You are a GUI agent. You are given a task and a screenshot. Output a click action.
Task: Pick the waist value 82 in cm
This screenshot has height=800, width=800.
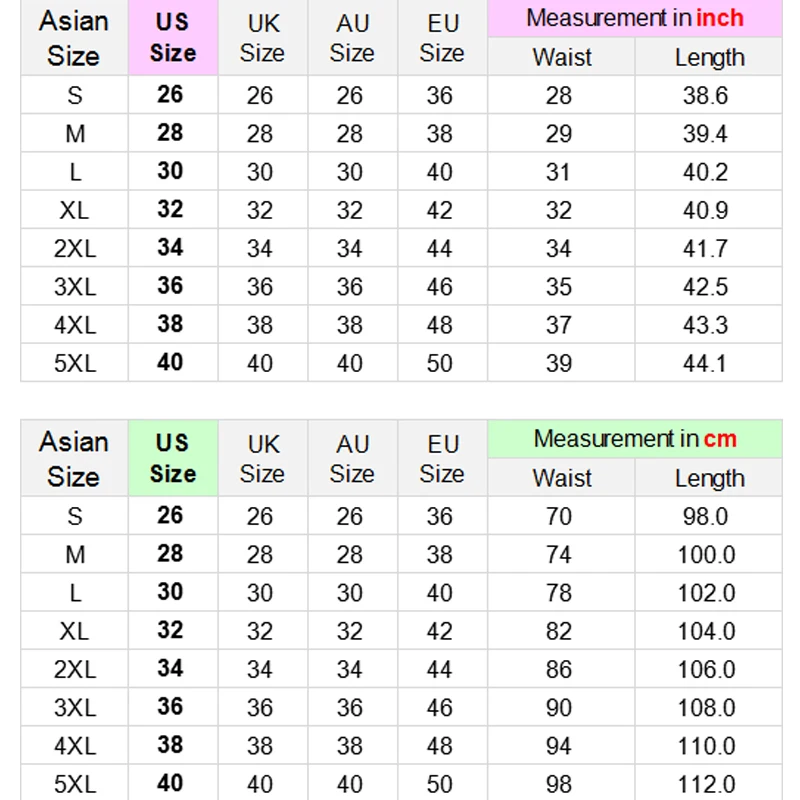[x=561, y=631]
